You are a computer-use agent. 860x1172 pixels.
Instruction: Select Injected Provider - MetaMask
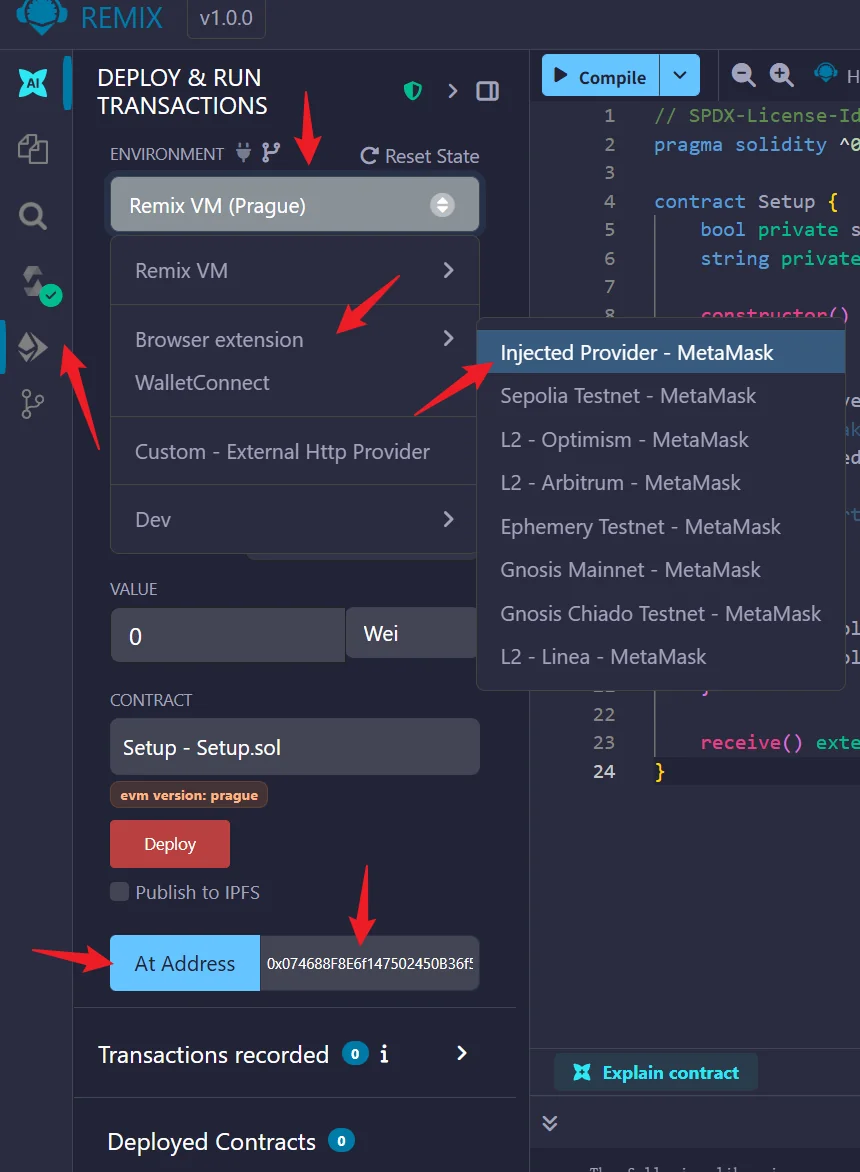637,353
